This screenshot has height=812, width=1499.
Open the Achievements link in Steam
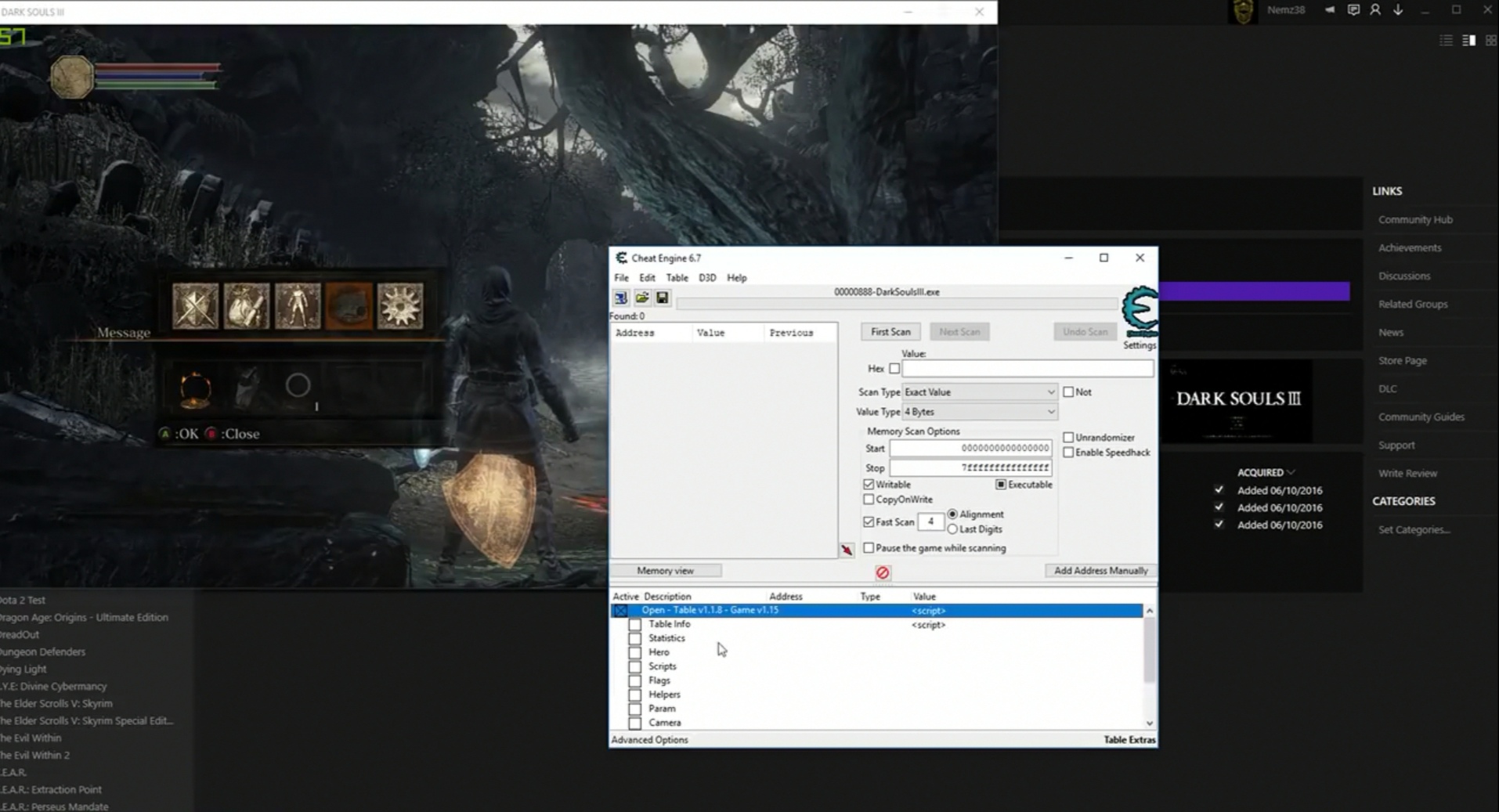click(1410, 247)
